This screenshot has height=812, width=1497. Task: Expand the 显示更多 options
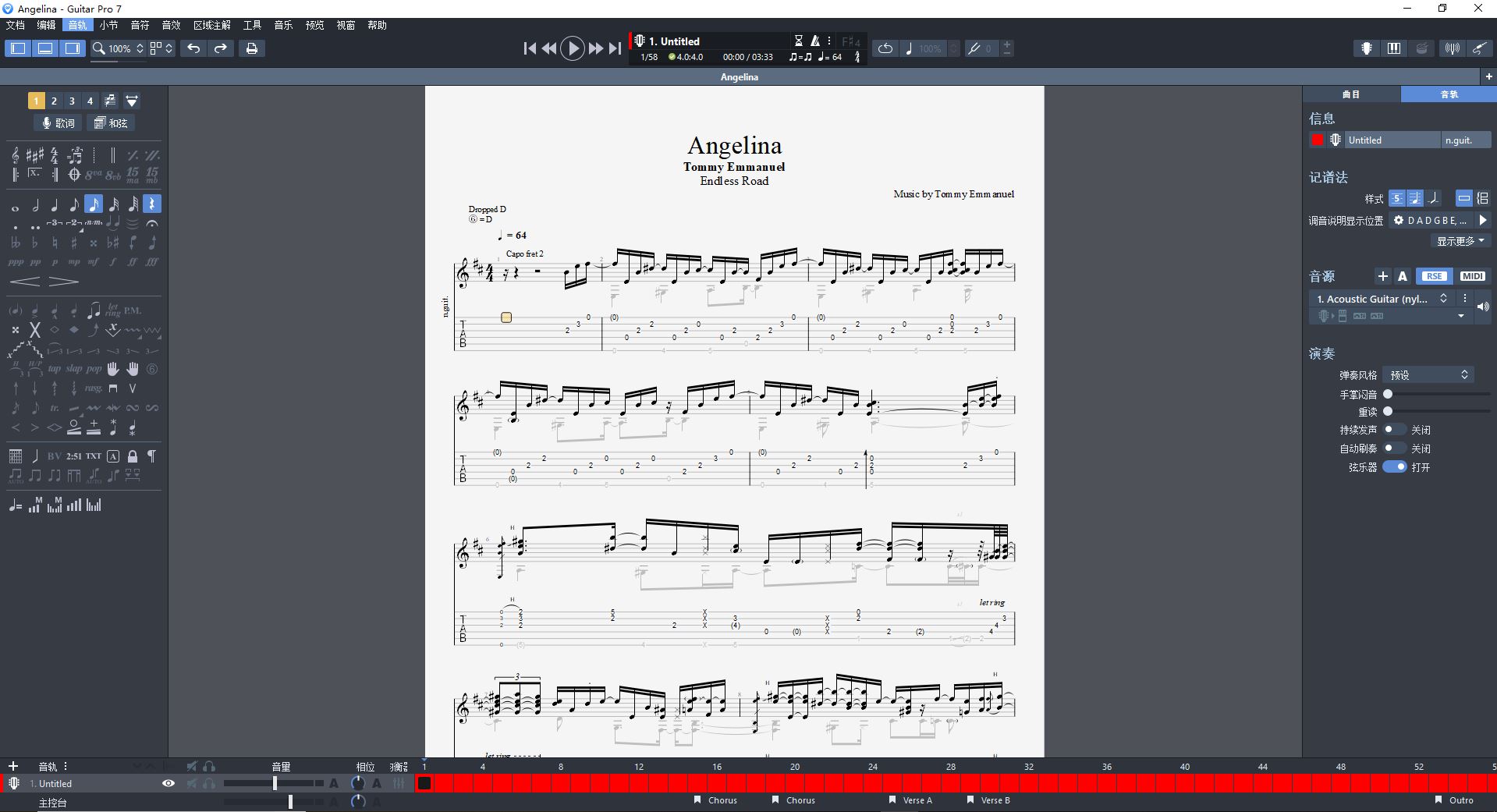coord(1460,241)
